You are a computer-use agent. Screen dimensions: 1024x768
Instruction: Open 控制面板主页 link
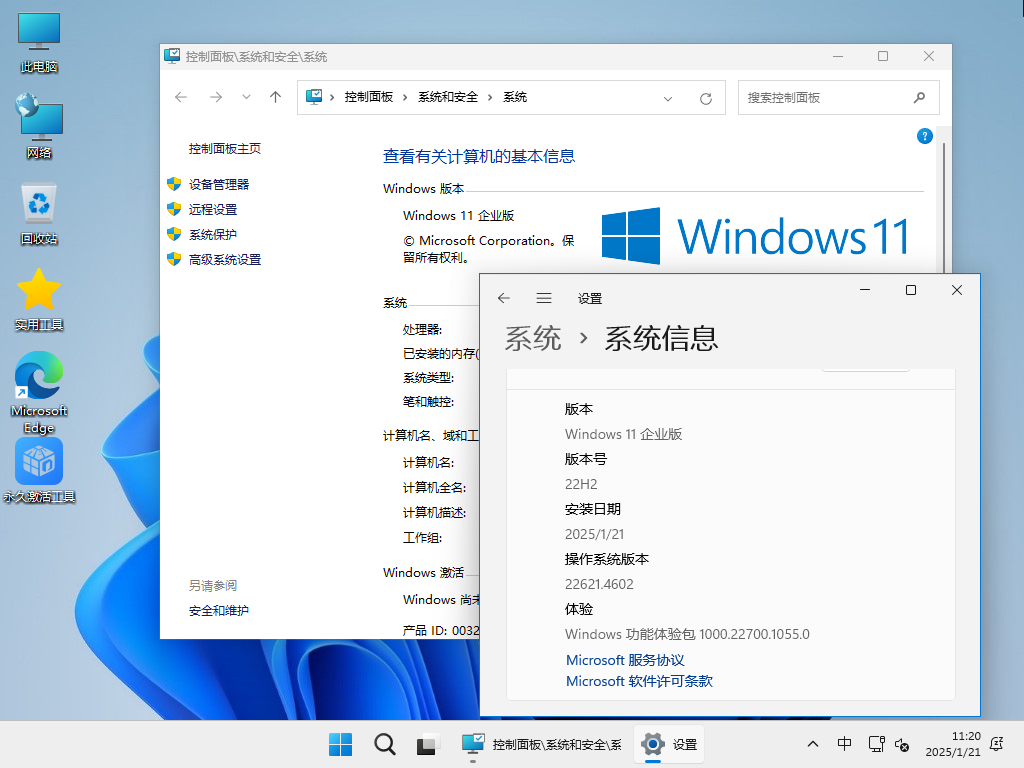225,149
